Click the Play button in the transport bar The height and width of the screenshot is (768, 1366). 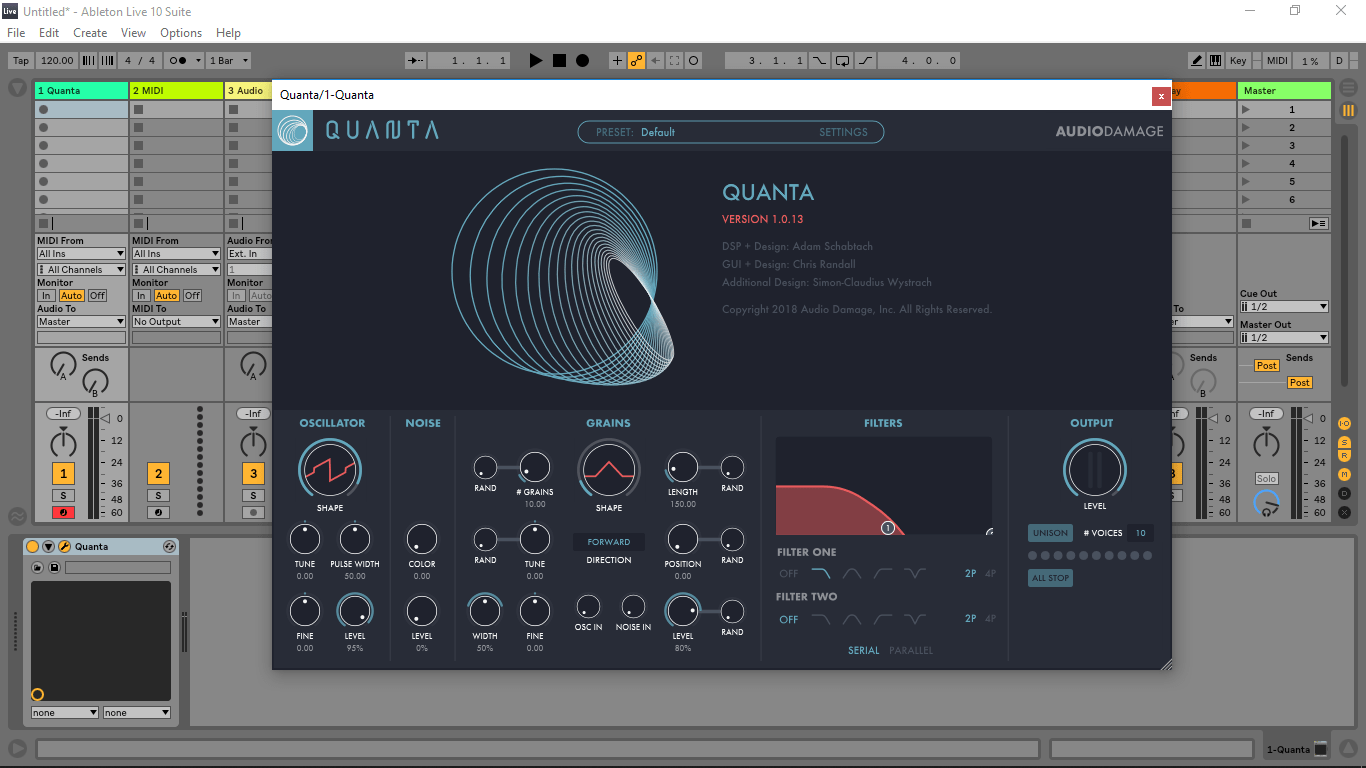coord(535,61)
